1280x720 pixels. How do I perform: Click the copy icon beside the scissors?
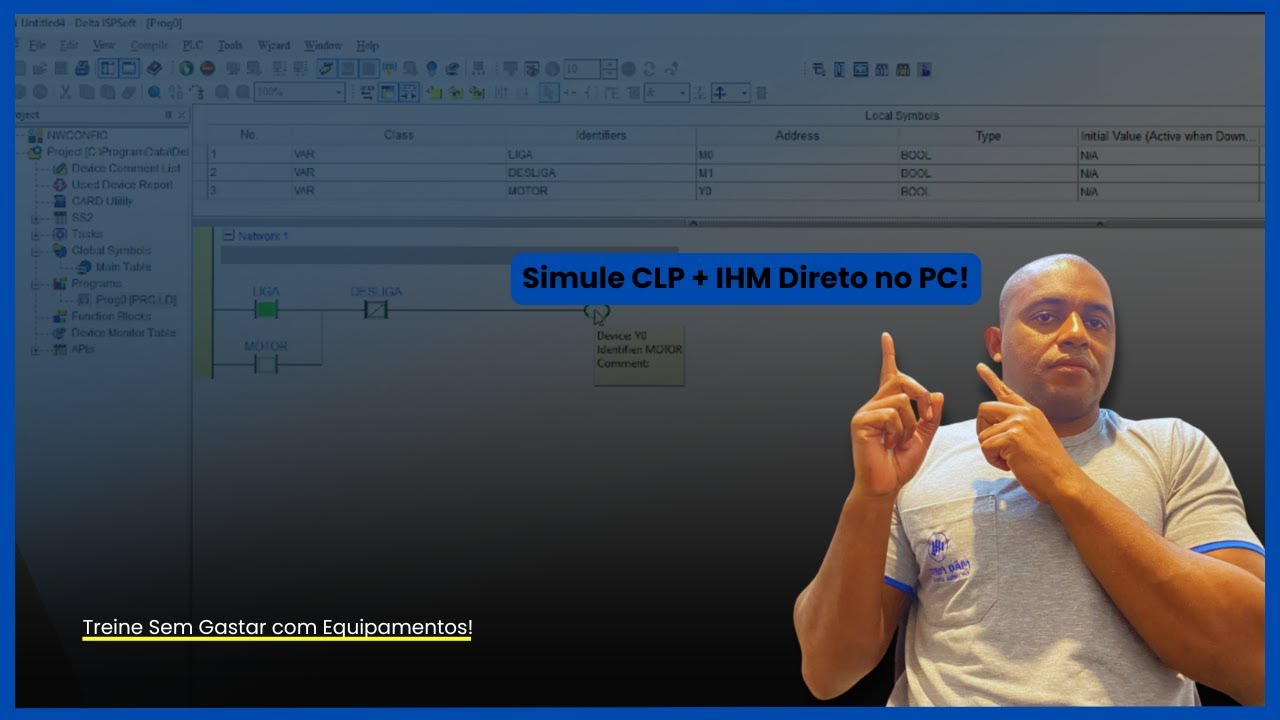pyautogui.click(x=86, y=92)
